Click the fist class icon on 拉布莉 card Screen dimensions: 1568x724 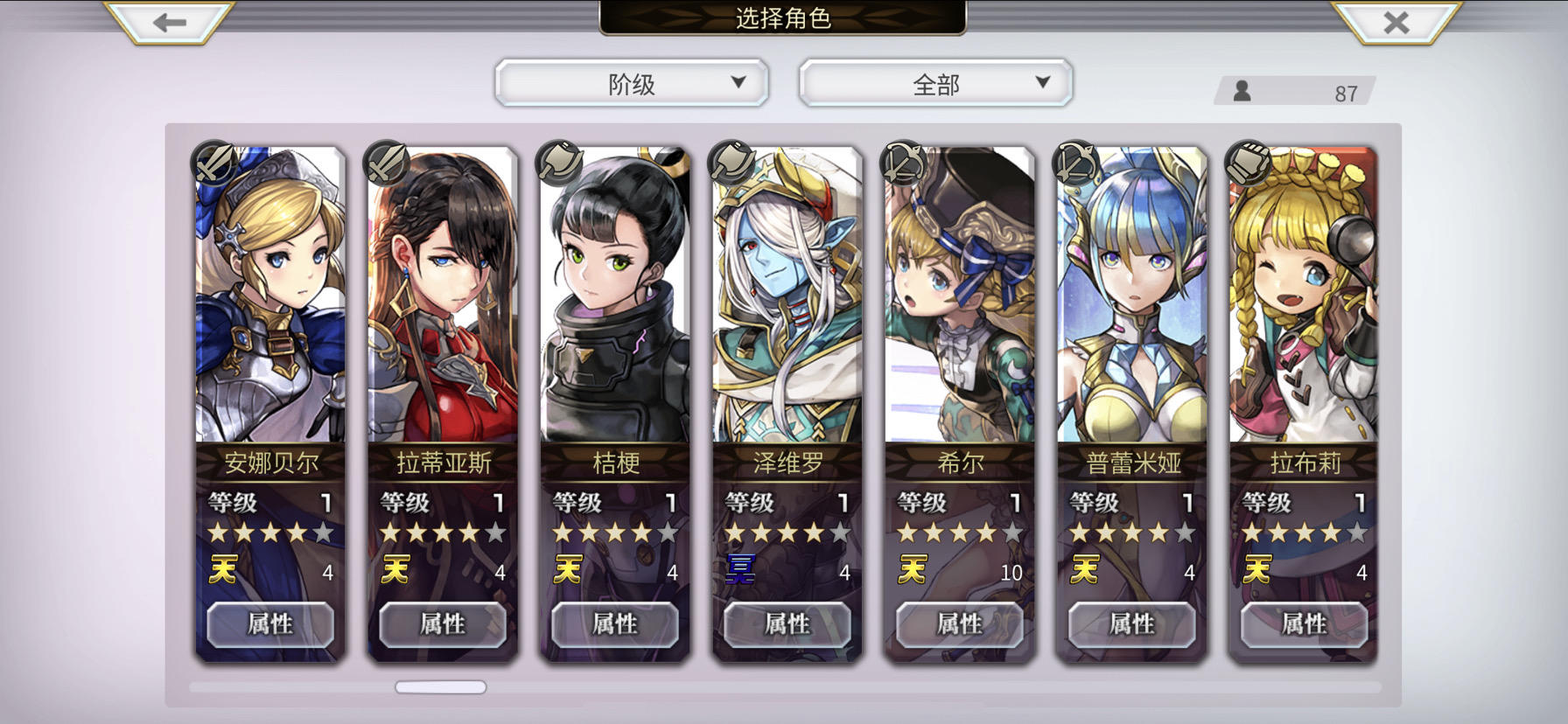tap(1248, 162)
